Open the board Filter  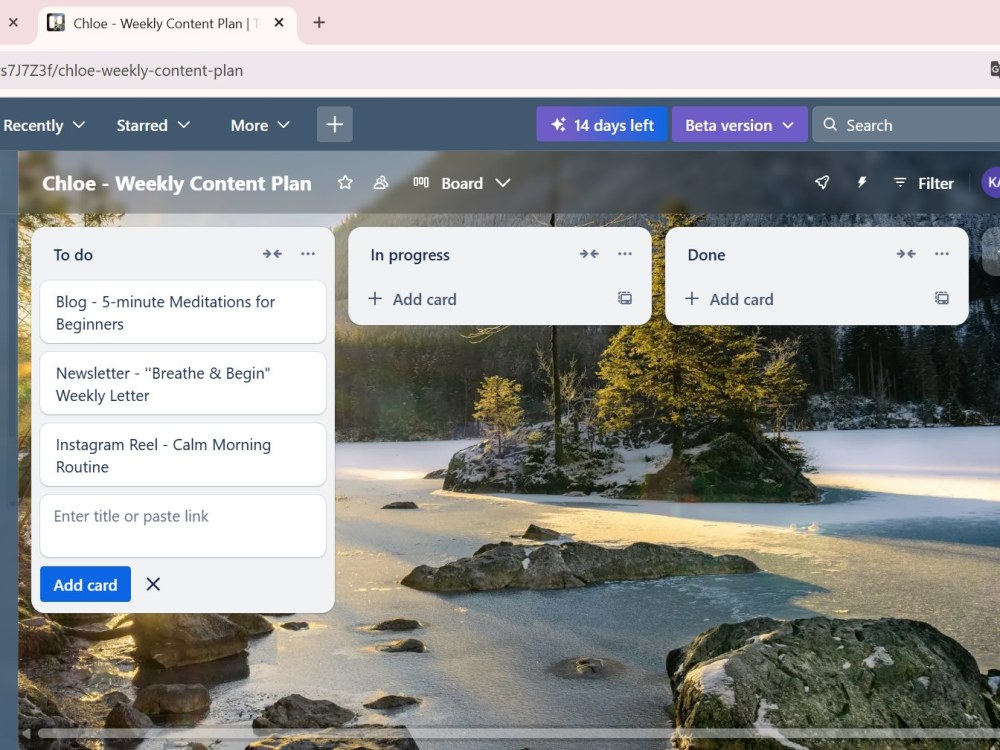923,183
